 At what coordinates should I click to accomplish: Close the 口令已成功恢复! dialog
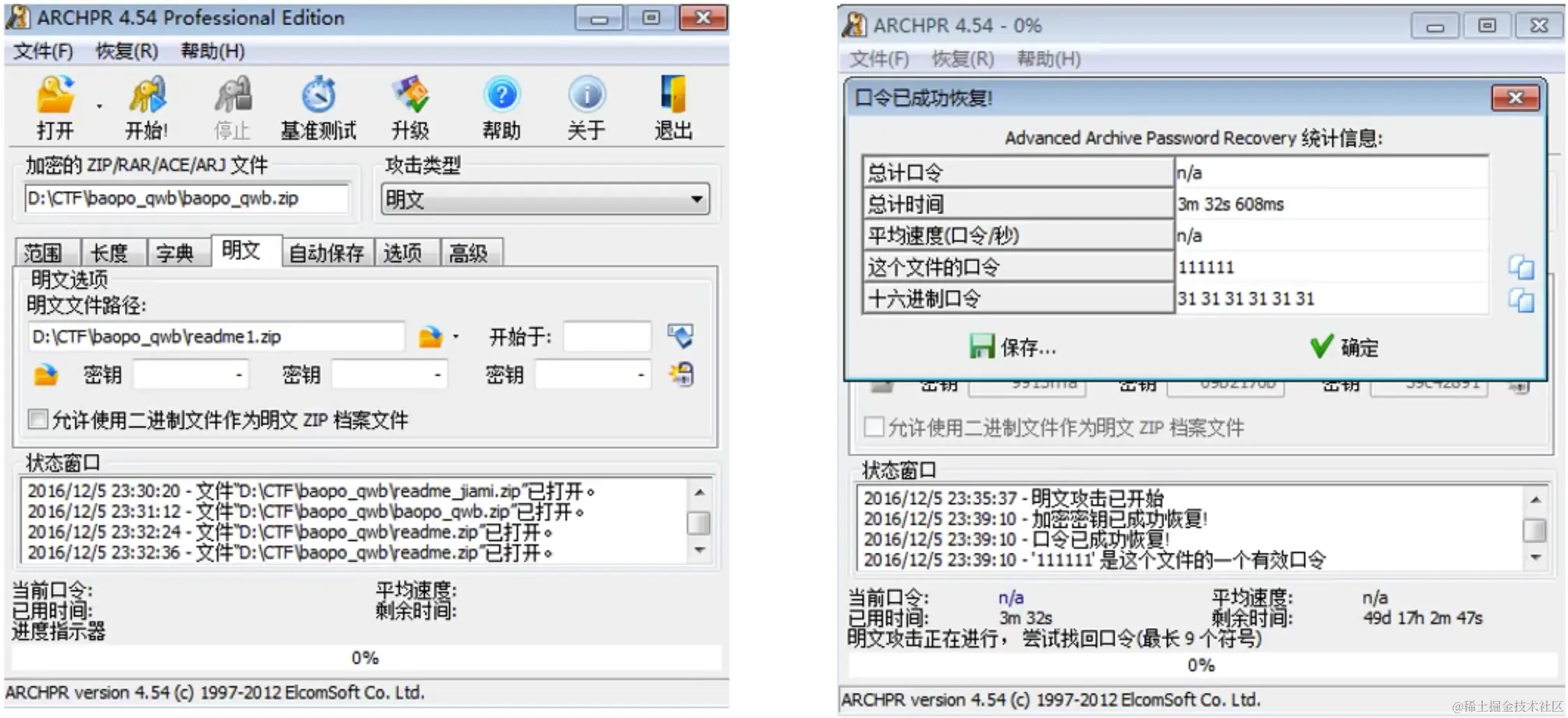pos(1515,98)
